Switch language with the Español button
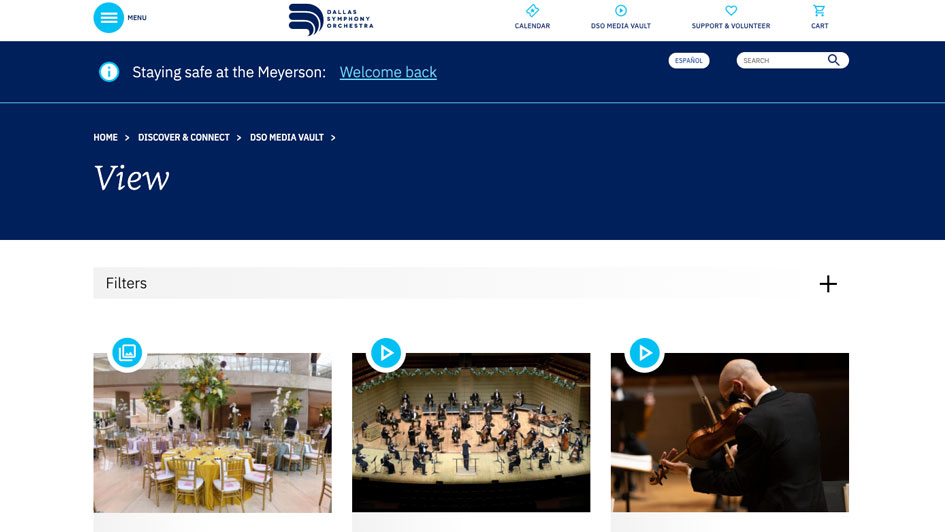 pyautogui.click(x=689, y=60)
